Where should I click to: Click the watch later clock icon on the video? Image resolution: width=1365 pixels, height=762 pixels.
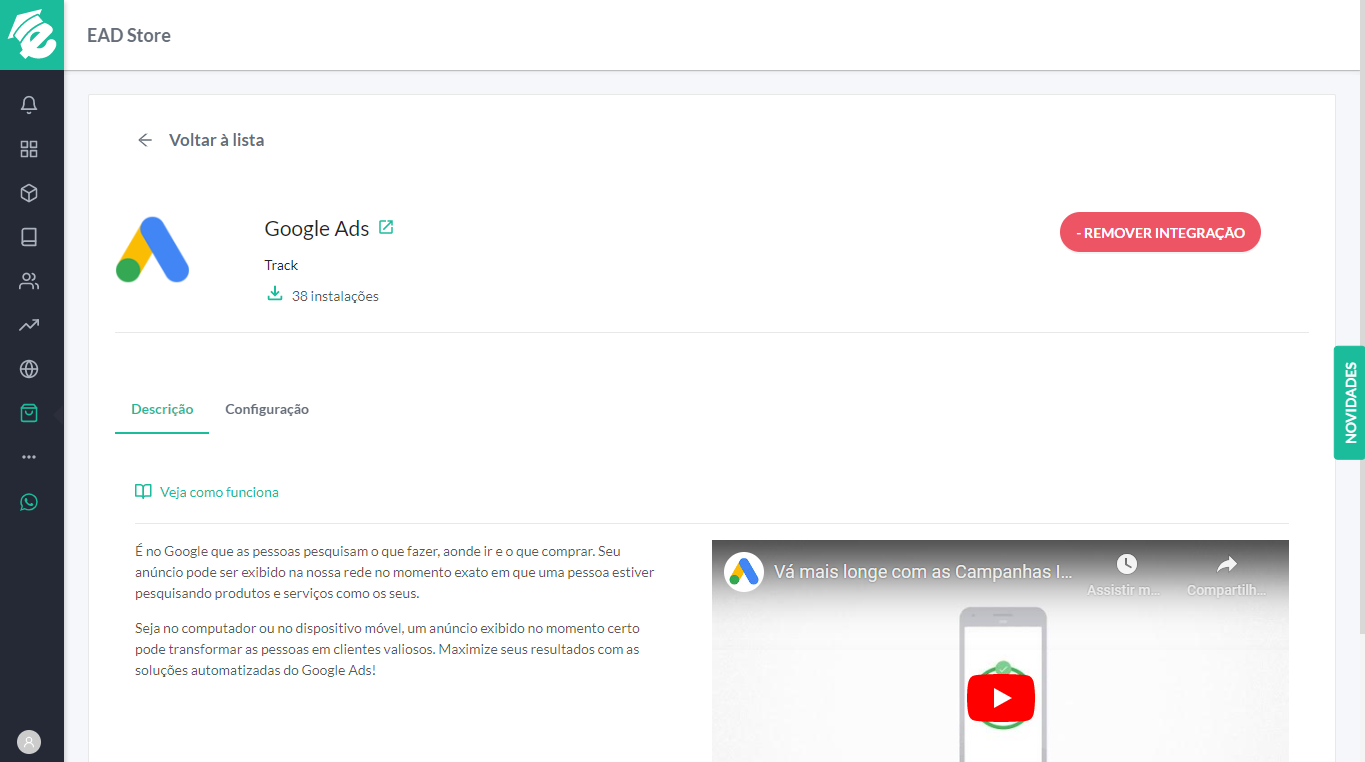tap(1126, 564)
